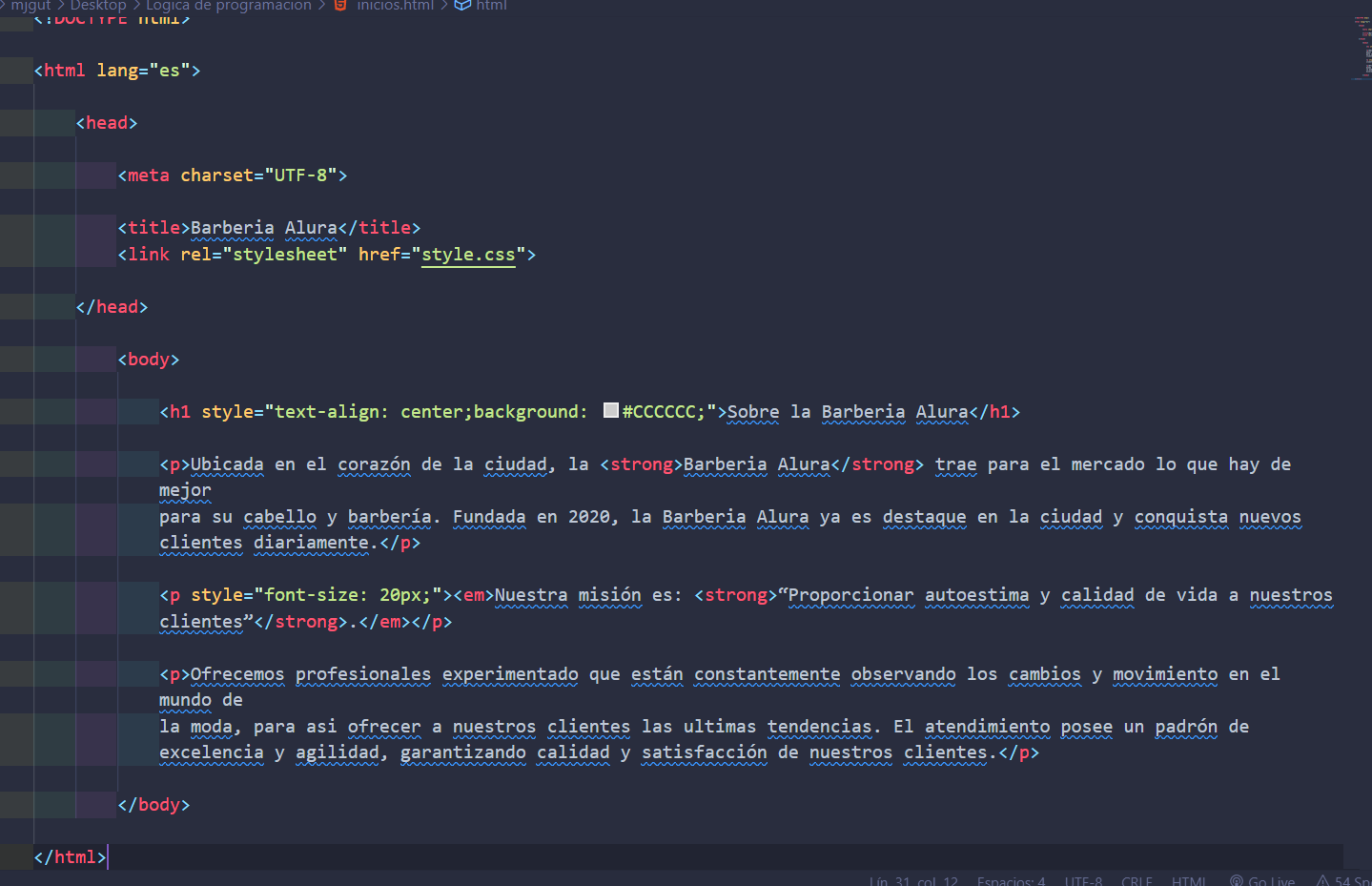Image resolution: width=1372 pixels, height=886 pixels.
Task: Start the Go Live server
Action: click(1262, 880)
